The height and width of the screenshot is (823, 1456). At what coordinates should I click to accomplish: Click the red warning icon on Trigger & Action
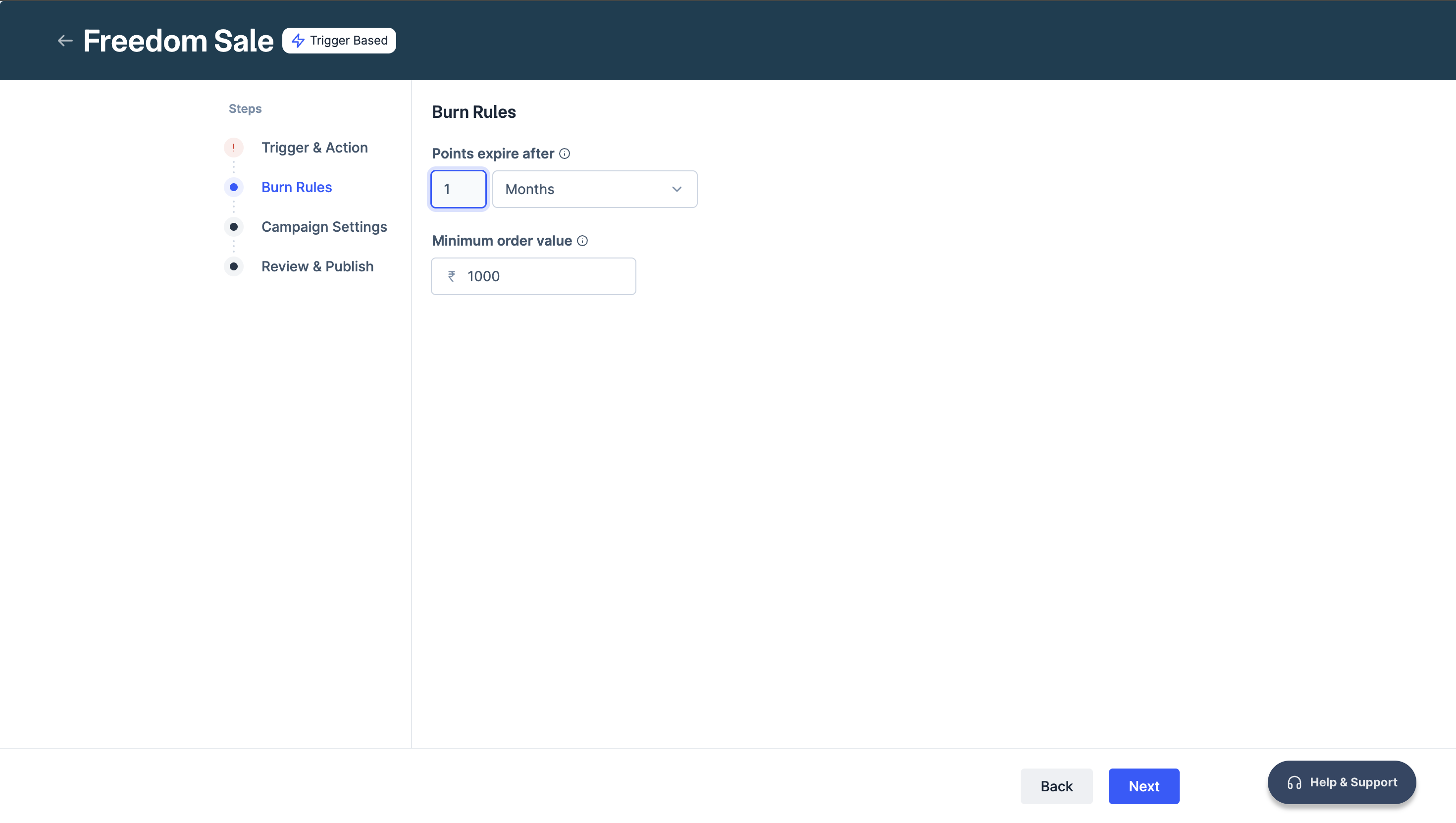[233, 148]
